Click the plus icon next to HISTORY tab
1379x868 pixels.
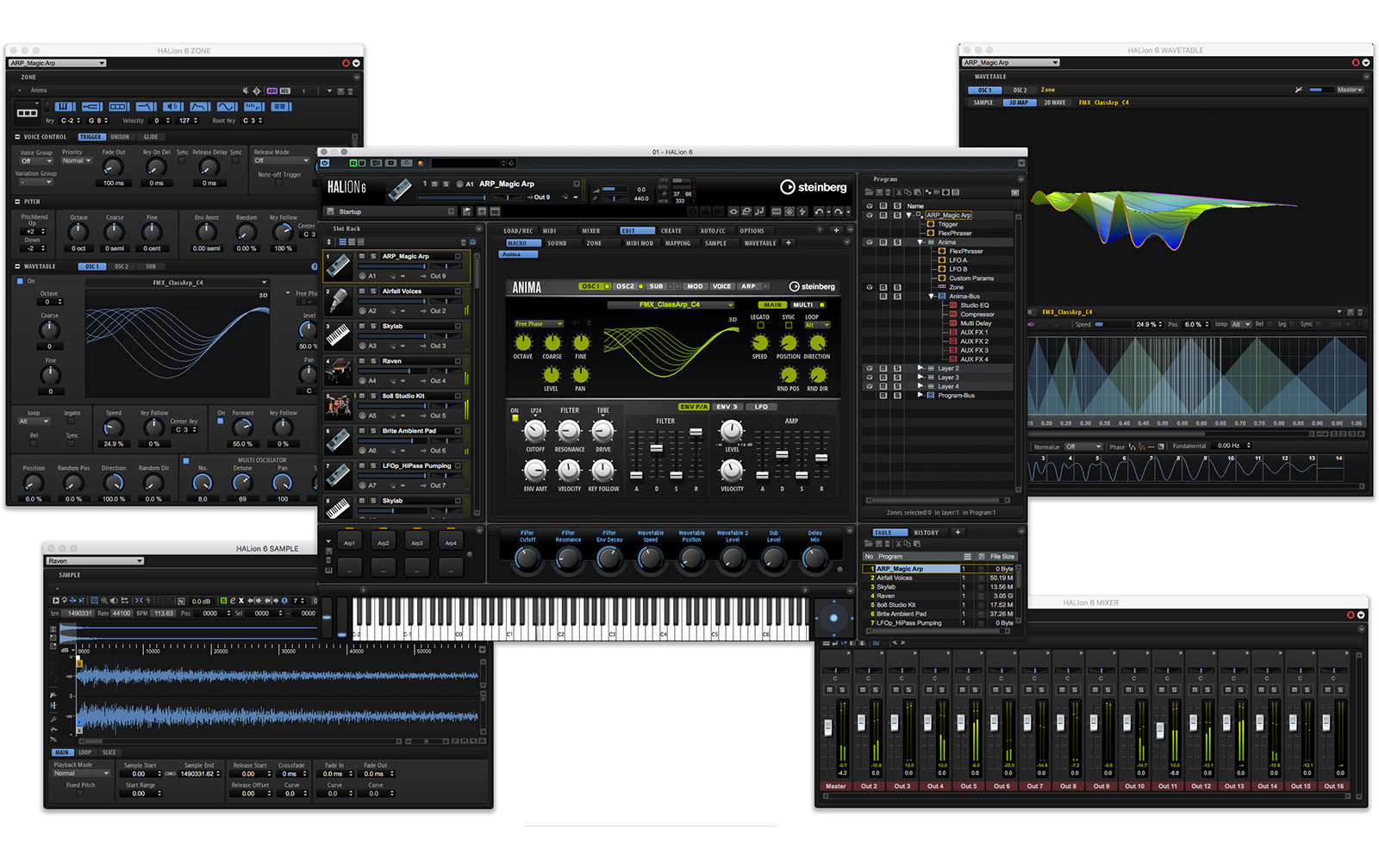coord(958,532)
